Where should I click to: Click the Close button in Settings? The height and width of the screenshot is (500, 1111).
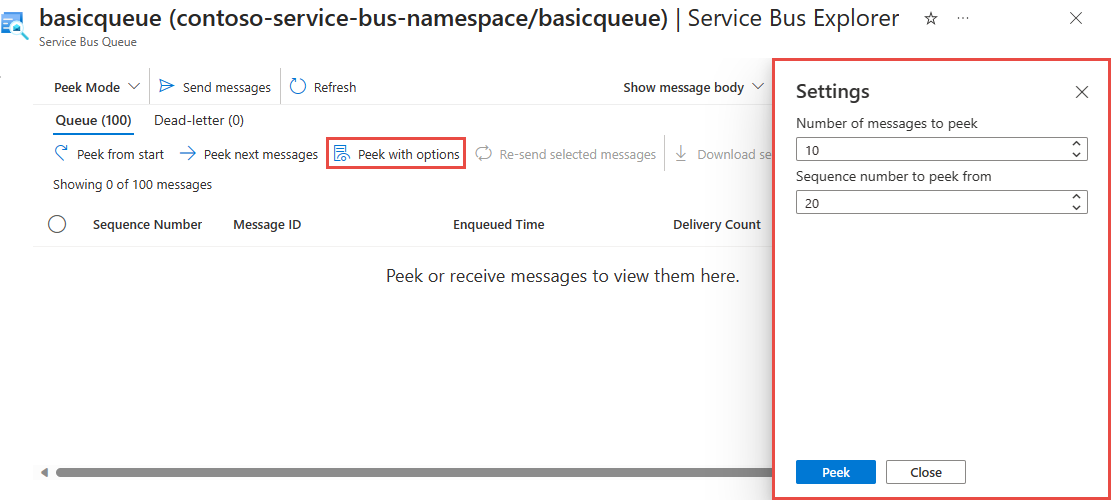(x=925, y=472)
